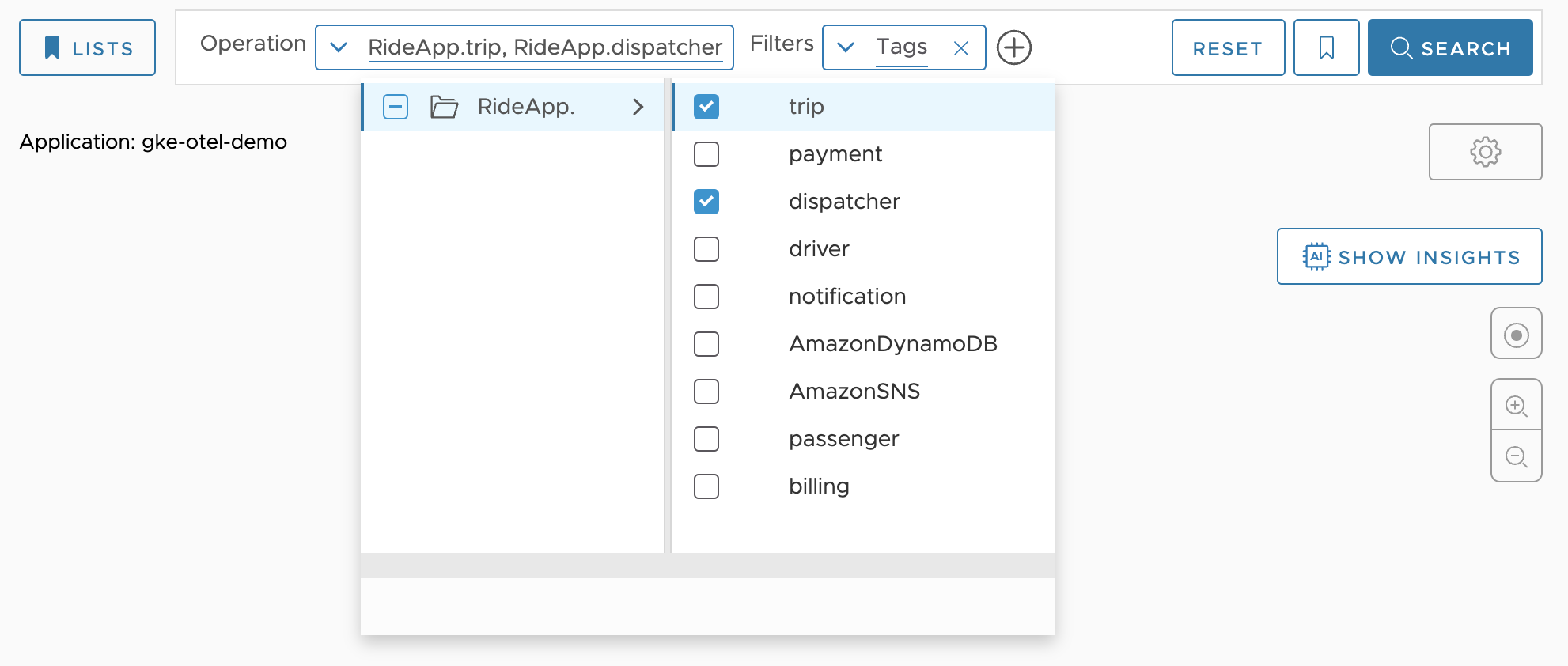Viewport: 1568px width, 666px height.
Task: Click the dispatcher operation label
Action: pyautogui.click(x=844, y=201)
